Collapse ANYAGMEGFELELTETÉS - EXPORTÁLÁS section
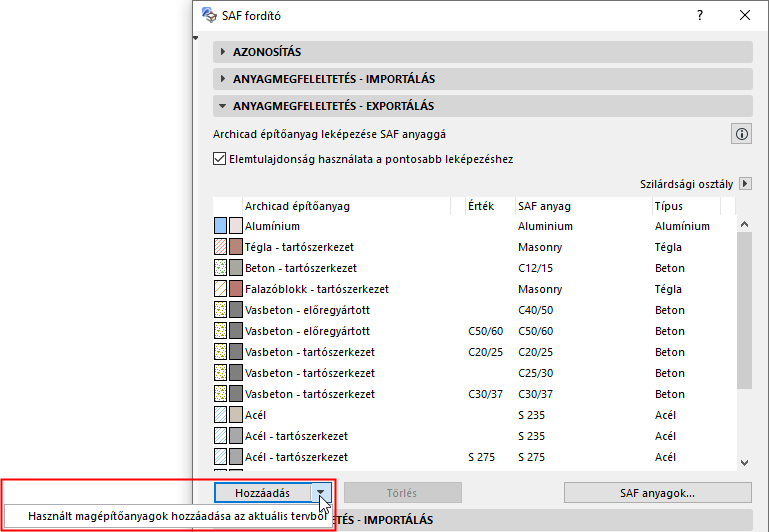The image size is (769, 532). point(483,106)
